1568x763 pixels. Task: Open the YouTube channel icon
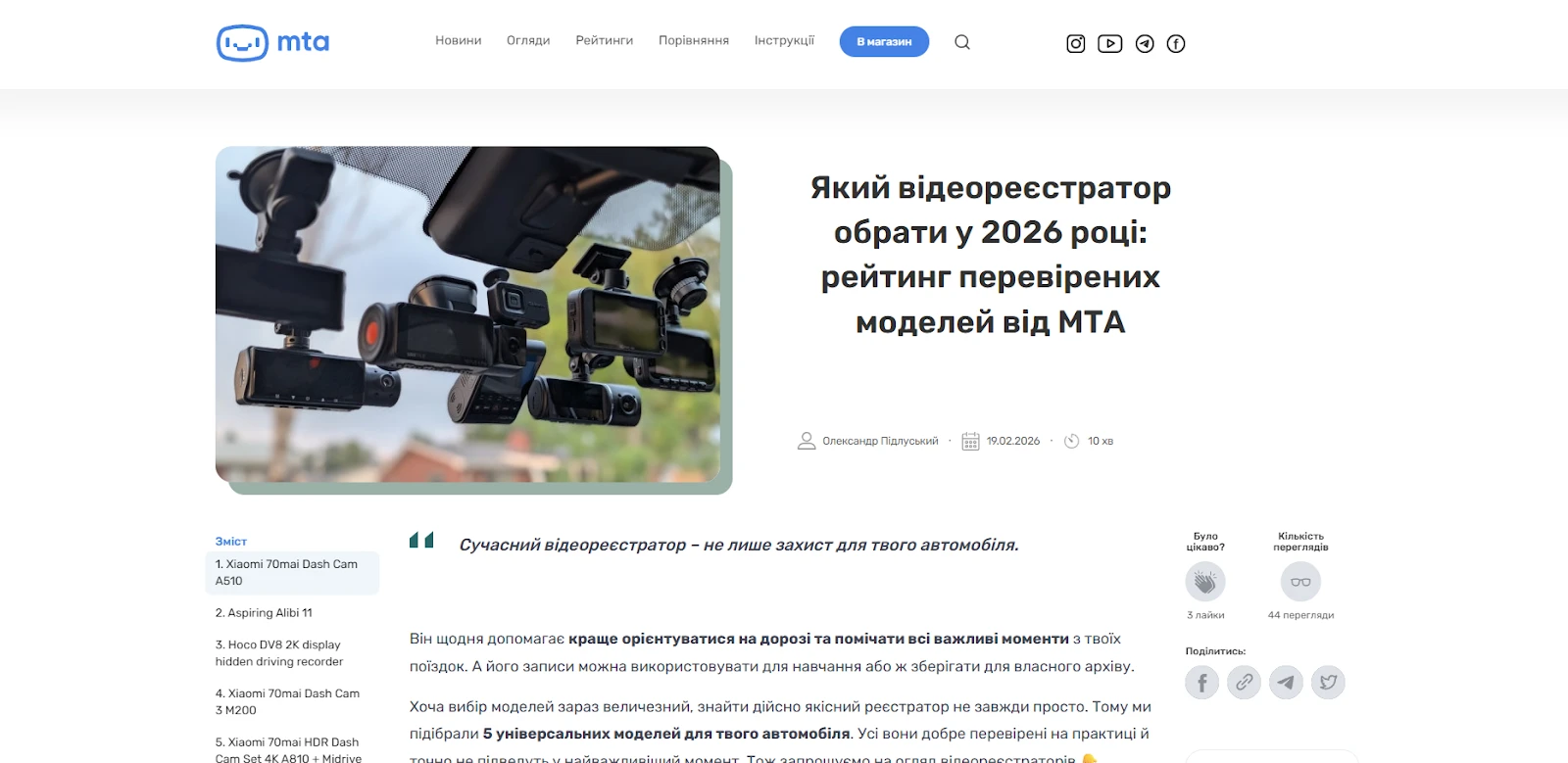pos(1109,43)
